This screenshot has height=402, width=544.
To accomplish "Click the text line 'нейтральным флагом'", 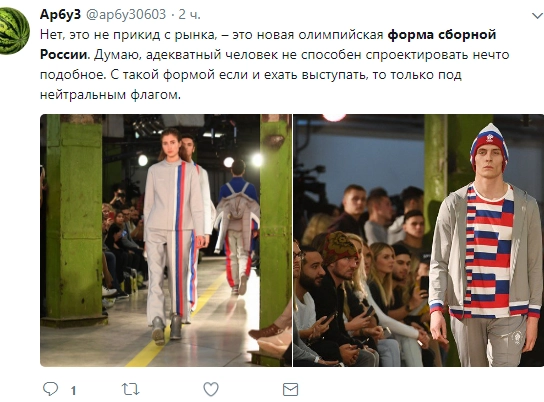I will (x=110, y=94).
